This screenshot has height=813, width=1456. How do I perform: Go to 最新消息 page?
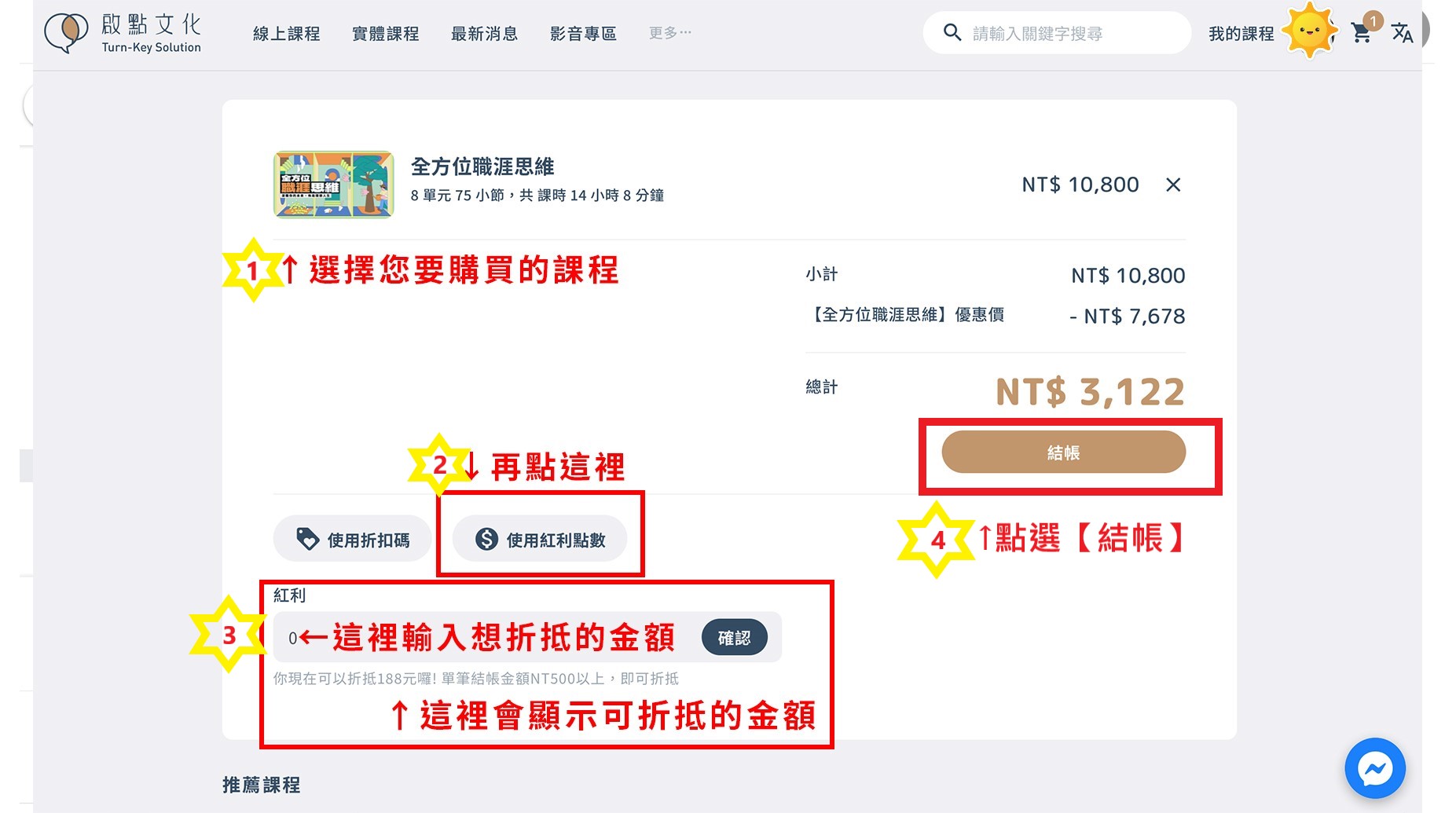484,34
